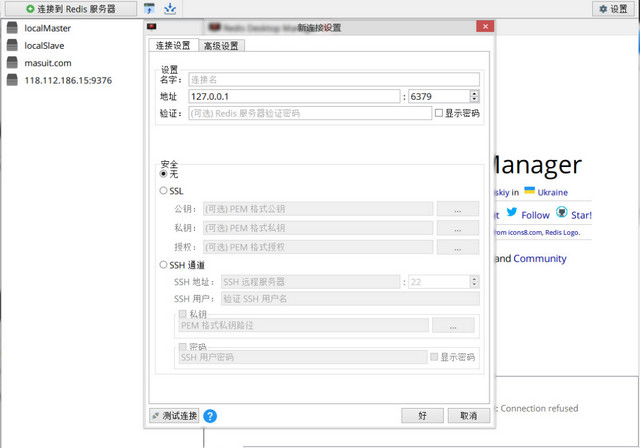The height and width of the screenshot is (448, 640).
Task: Cancel the dialog with 取消 button
Action: pos(469,416)
